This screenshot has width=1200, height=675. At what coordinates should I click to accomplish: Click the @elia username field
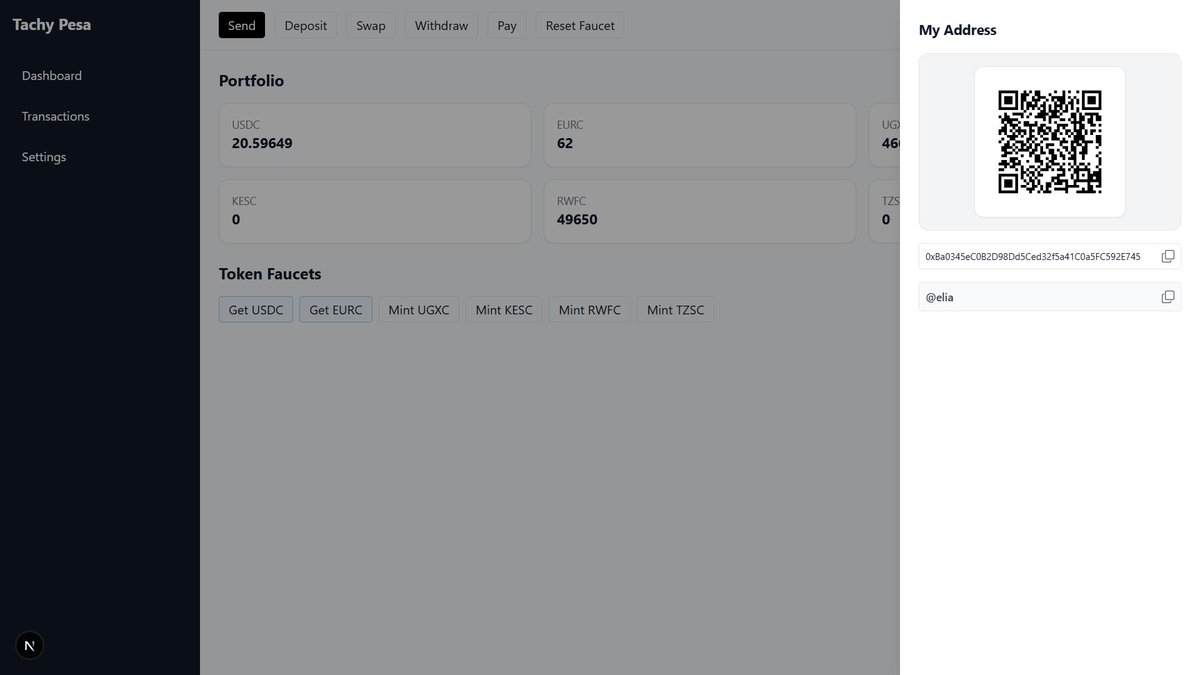[1050, 297]
